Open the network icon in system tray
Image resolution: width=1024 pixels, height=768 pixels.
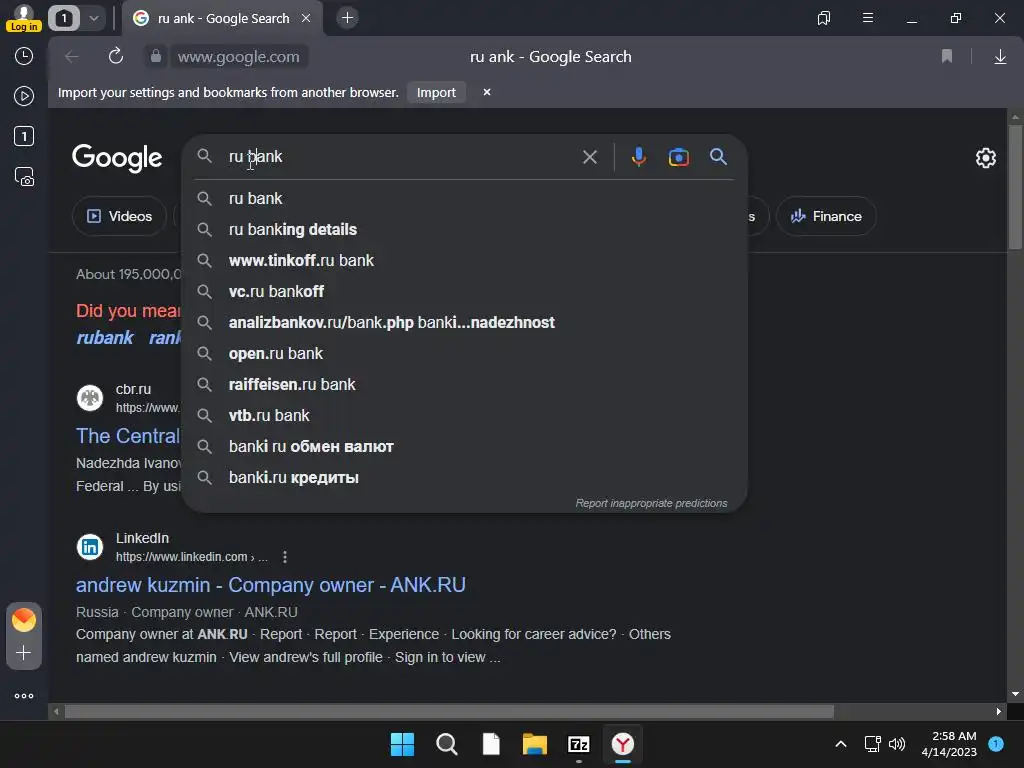pos(872,744)
